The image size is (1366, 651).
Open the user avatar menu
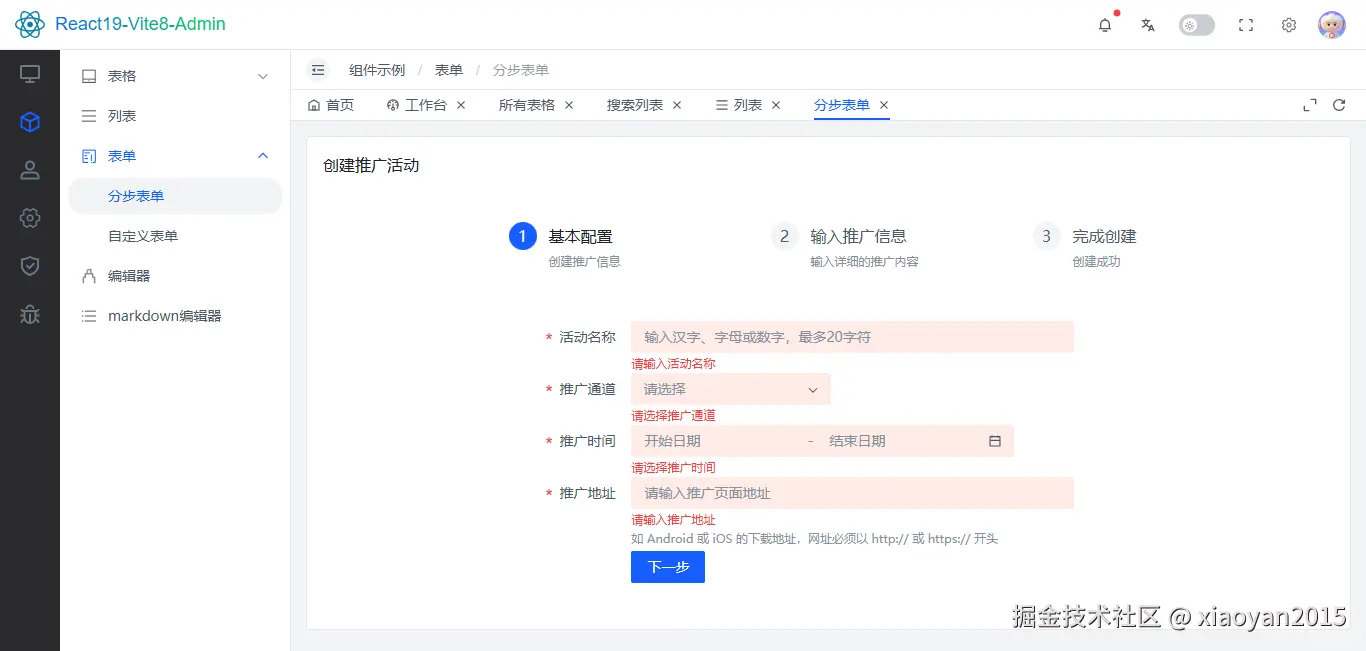click(1332, 25)
